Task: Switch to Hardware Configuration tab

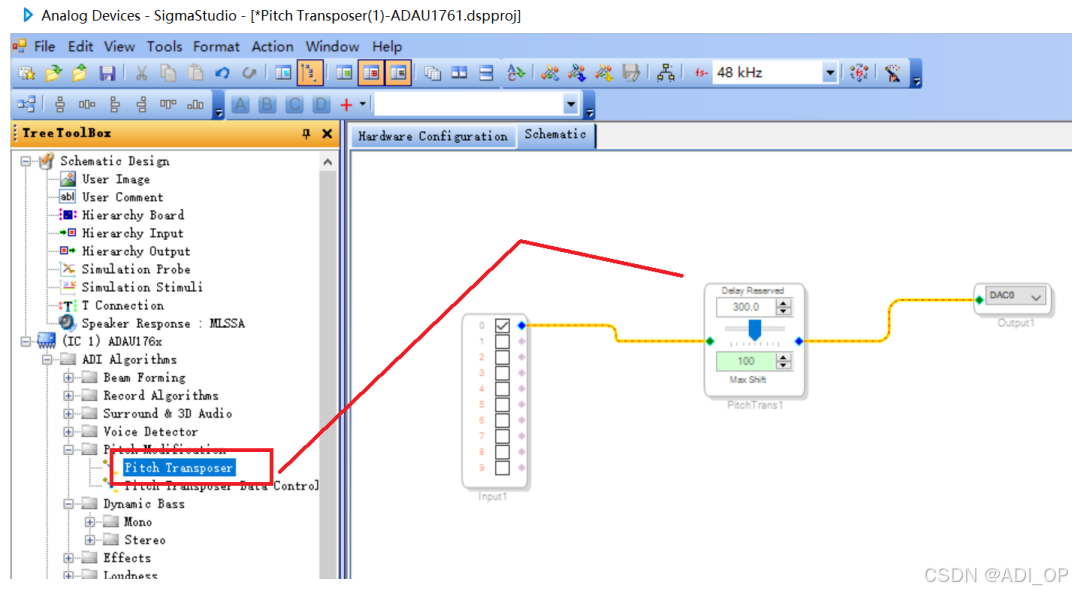Action: coord(433,137)
